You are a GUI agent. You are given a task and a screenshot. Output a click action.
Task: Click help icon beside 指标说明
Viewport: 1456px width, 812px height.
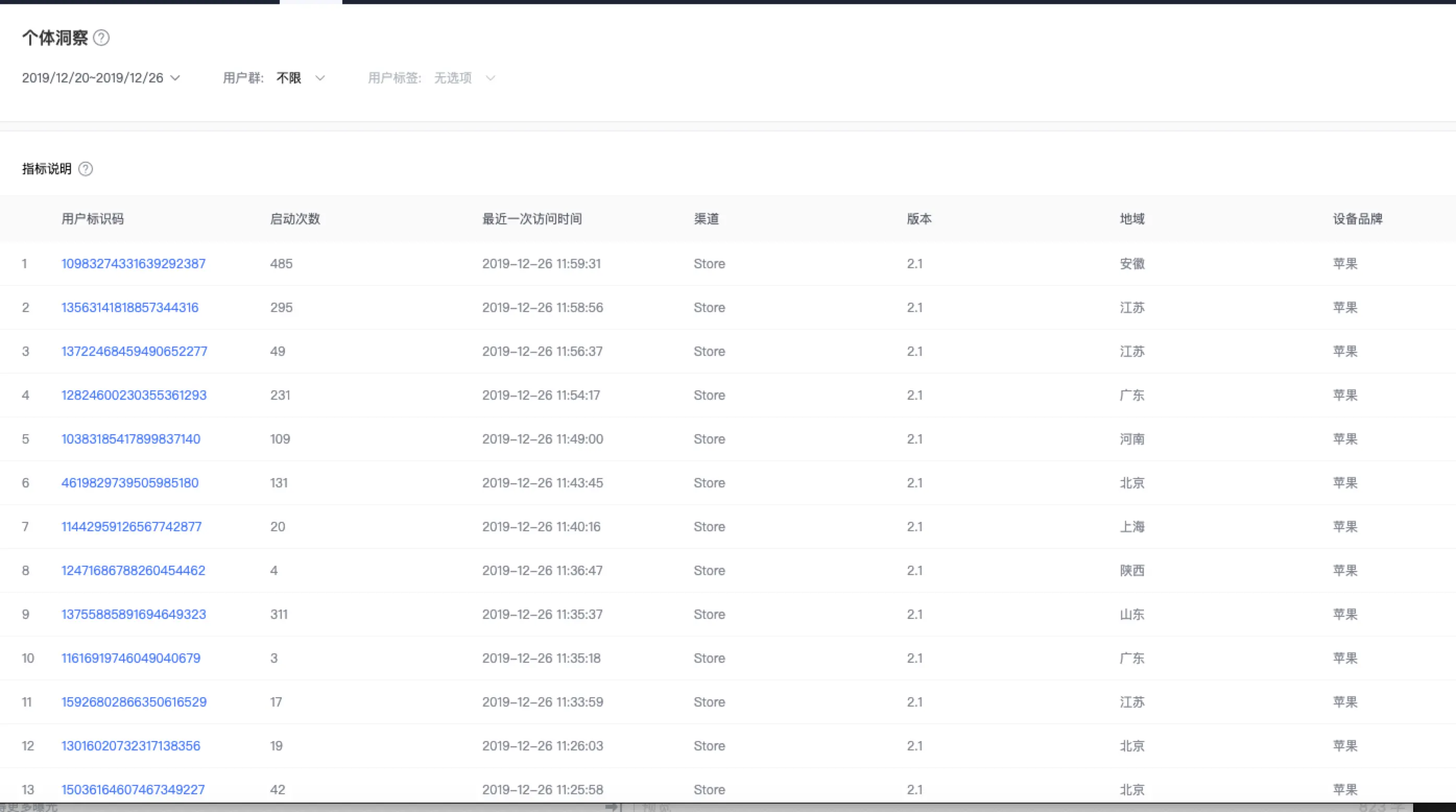click(x=86, y=169)
